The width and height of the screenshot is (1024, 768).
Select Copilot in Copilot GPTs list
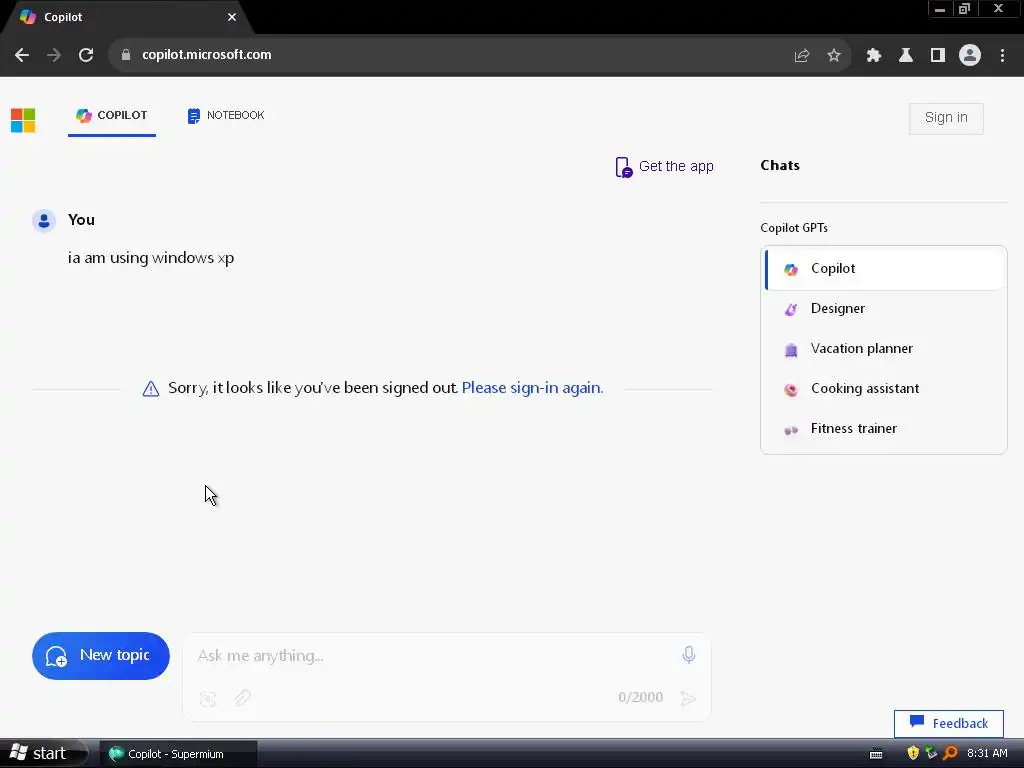885,268
